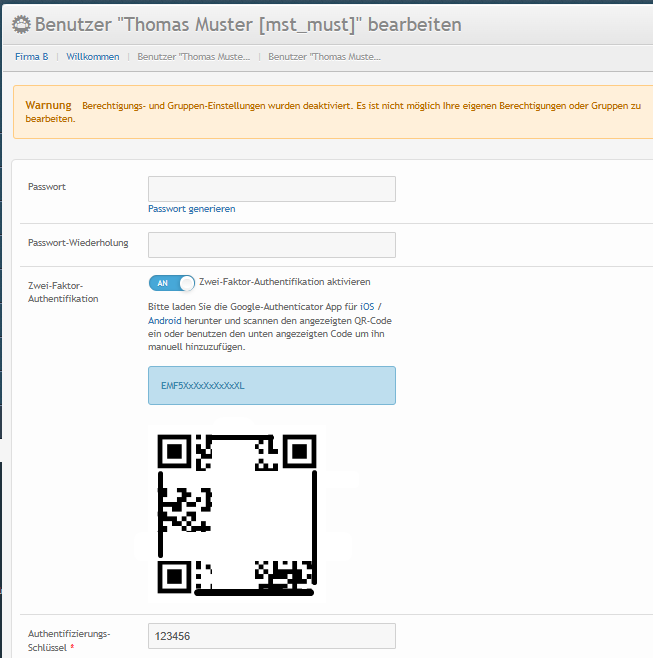Toggle the Zwei-Faktor-Authentifikation AN switch
The image size is (653, 658).
pyautogui.click(x=172, y=283)
